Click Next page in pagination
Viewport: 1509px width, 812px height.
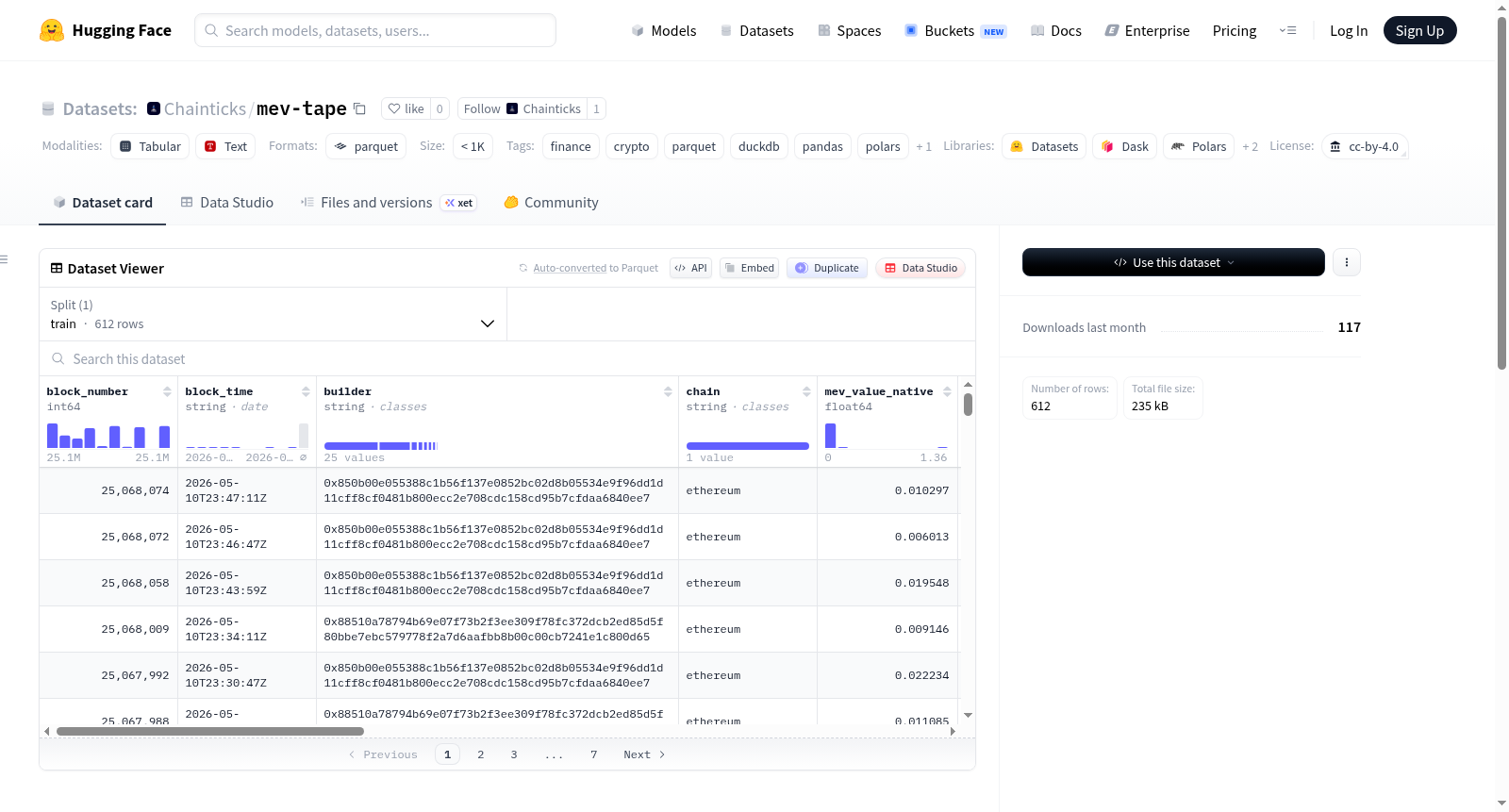click(x=644, y=754)
